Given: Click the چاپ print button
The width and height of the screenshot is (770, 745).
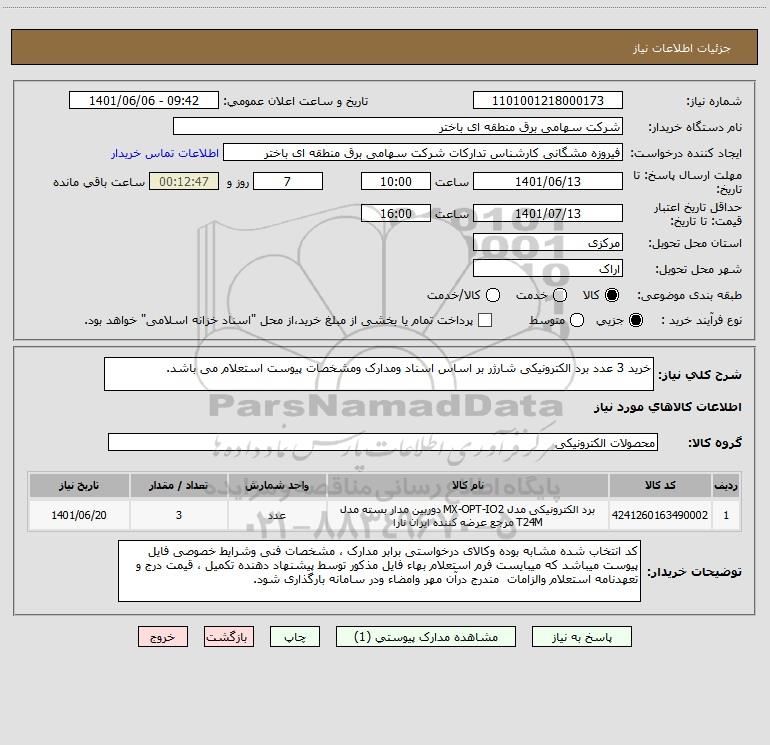Looking at the screenshot, I should tap(295, 637).
